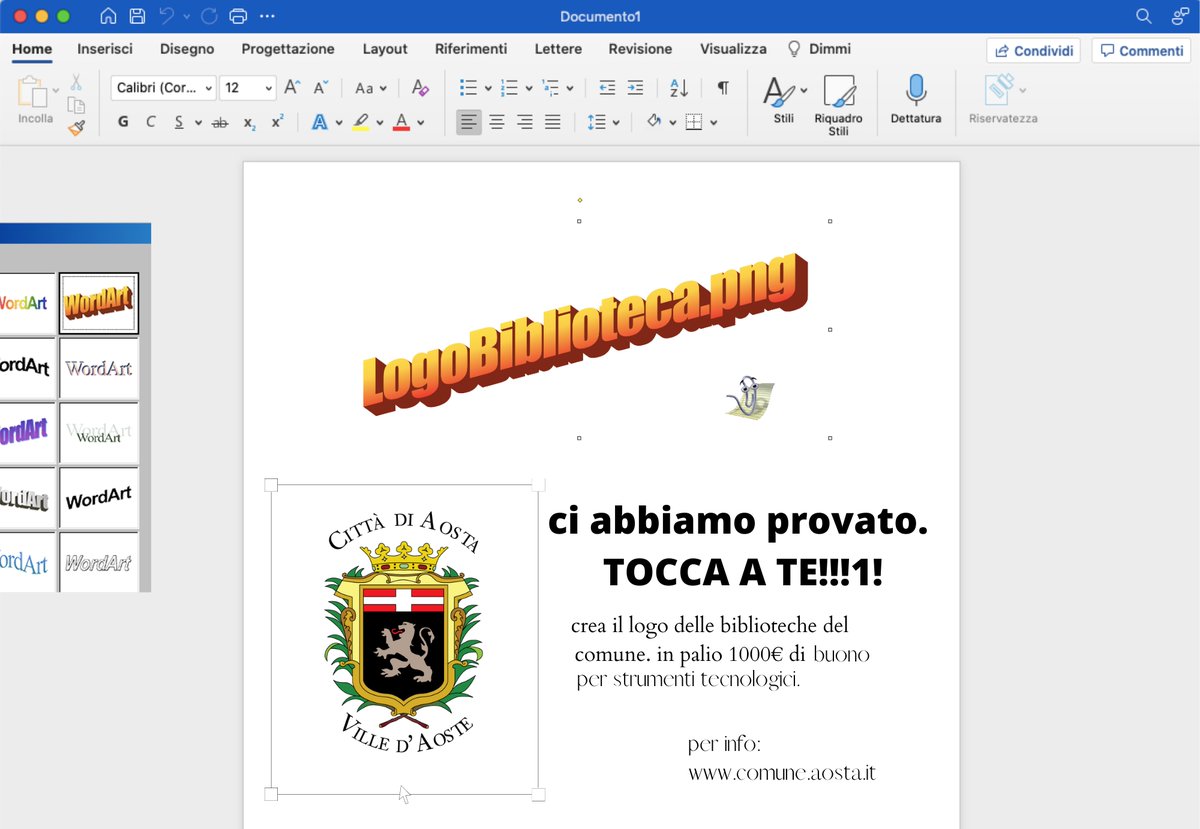The width and height of the screenshot is (1200, 829).
Task: Apply red font color
Action: 402,122
